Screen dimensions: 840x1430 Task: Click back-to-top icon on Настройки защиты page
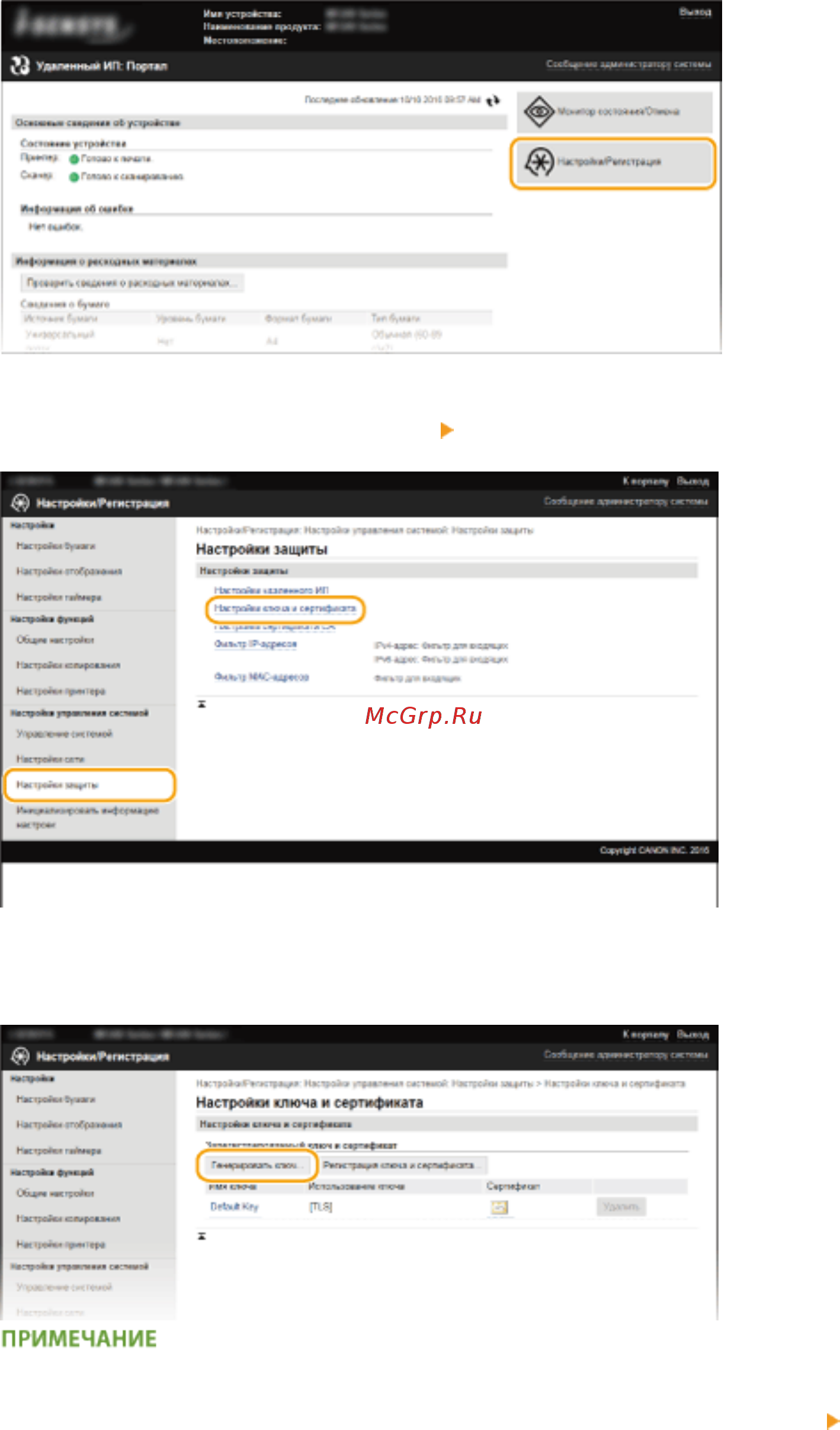[201, 704]
